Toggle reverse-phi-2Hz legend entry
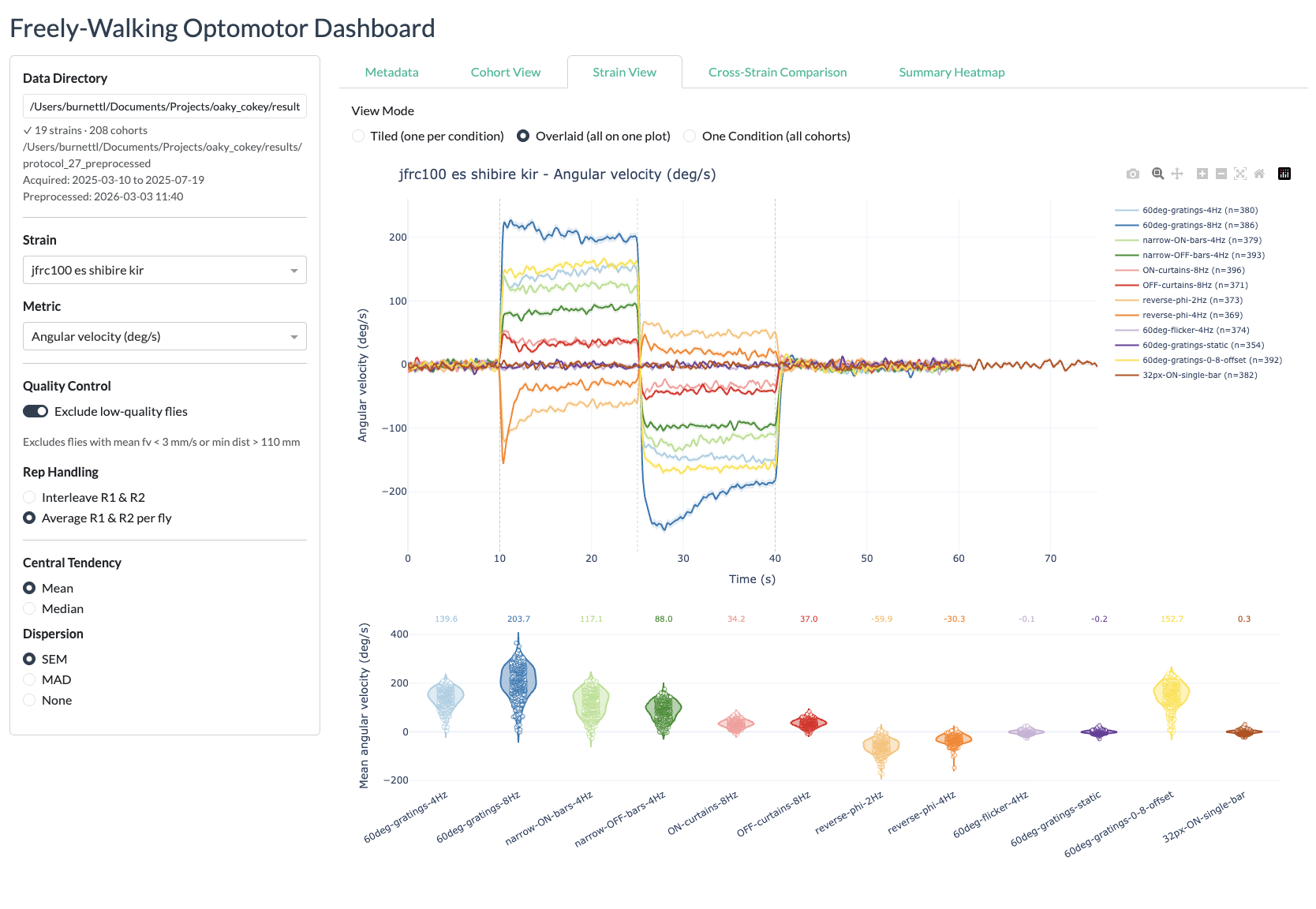 click(x=1192, y=300)
